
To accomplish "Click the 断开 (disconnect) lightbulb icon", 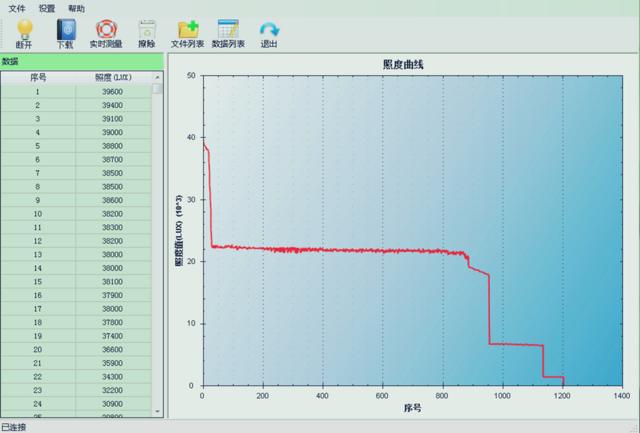I will point(24,30).
